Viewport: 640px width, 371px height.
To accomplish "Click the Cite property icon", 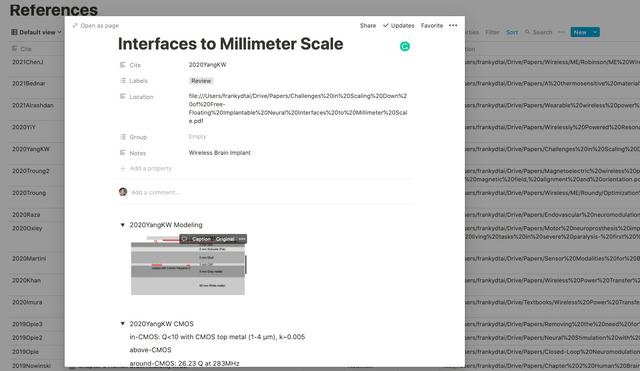I will [x=122, y=65].
